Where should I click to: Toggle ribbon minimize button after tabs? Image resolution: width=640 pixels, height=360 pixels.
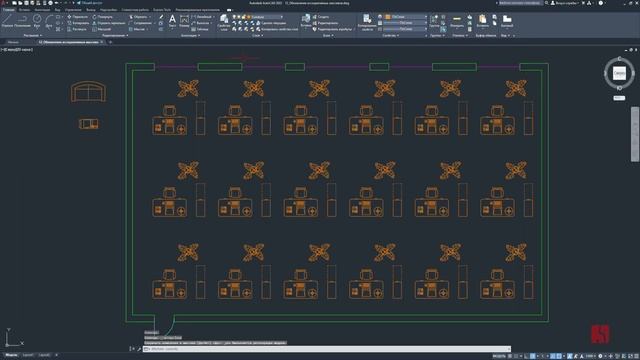click(229, 10)
